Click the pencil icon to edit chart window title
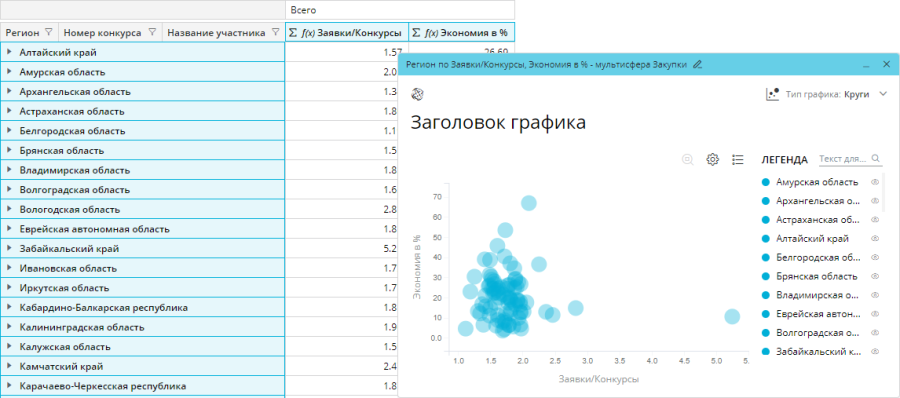Screen dimensions: 900x398 pos(697,64)
